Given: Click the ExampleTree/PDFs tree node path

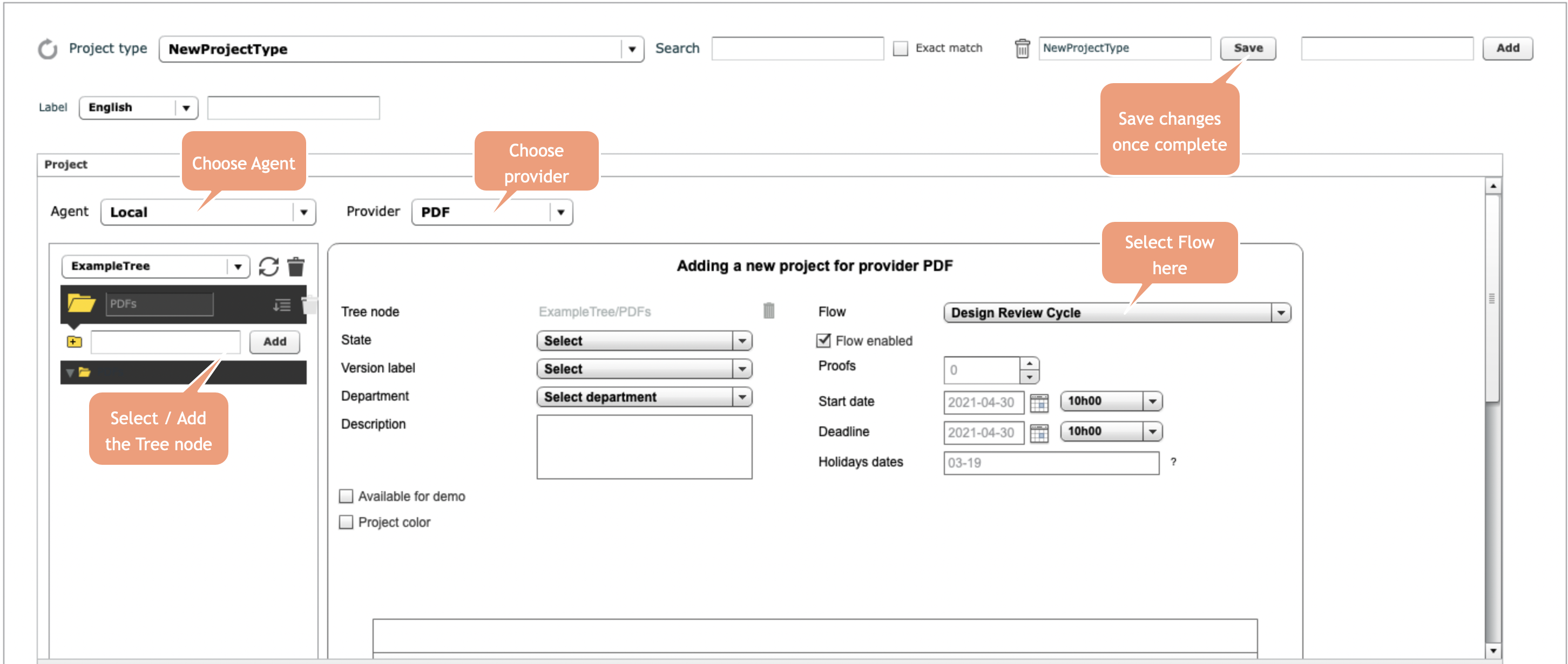Looking at the screenshot, I should click(x=594, y=311).
